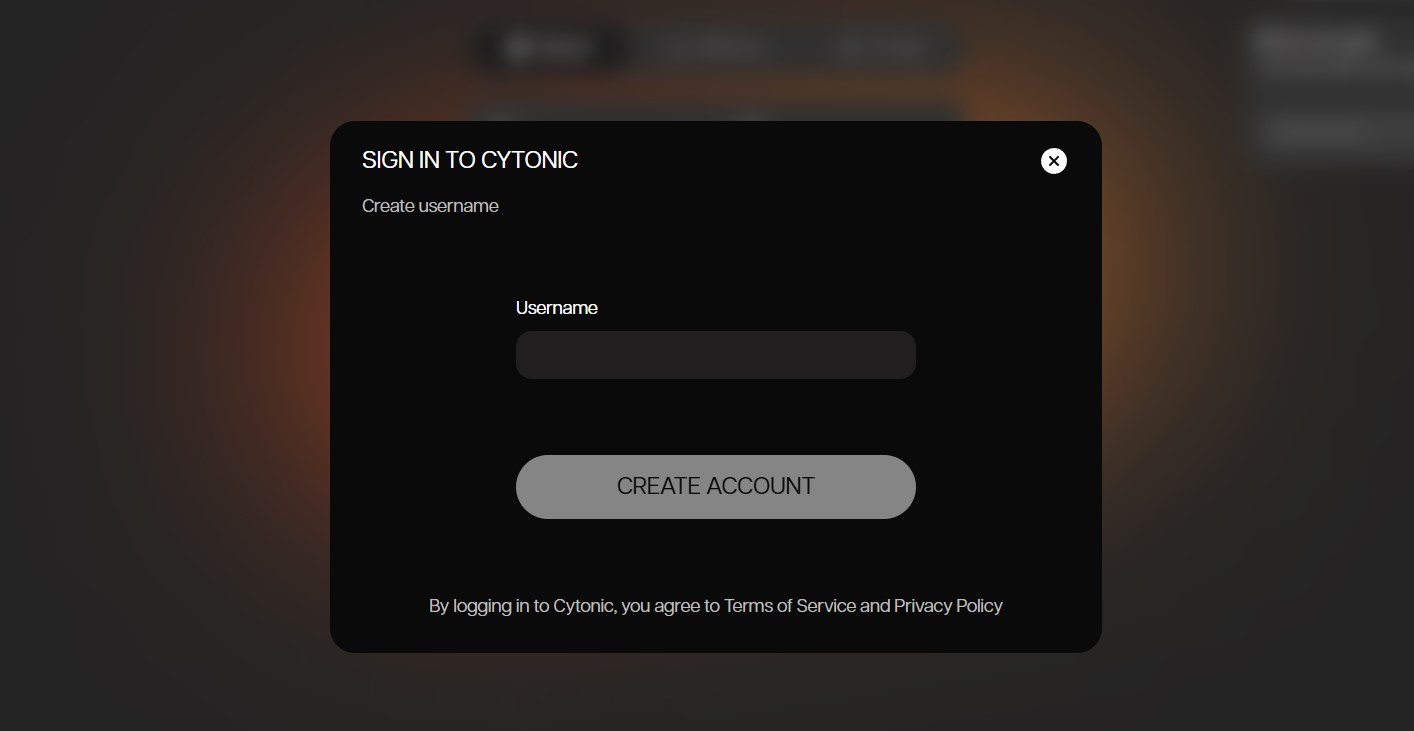Click the Username input field
This screenshot has width=1414, height=731.
point(715,355)
